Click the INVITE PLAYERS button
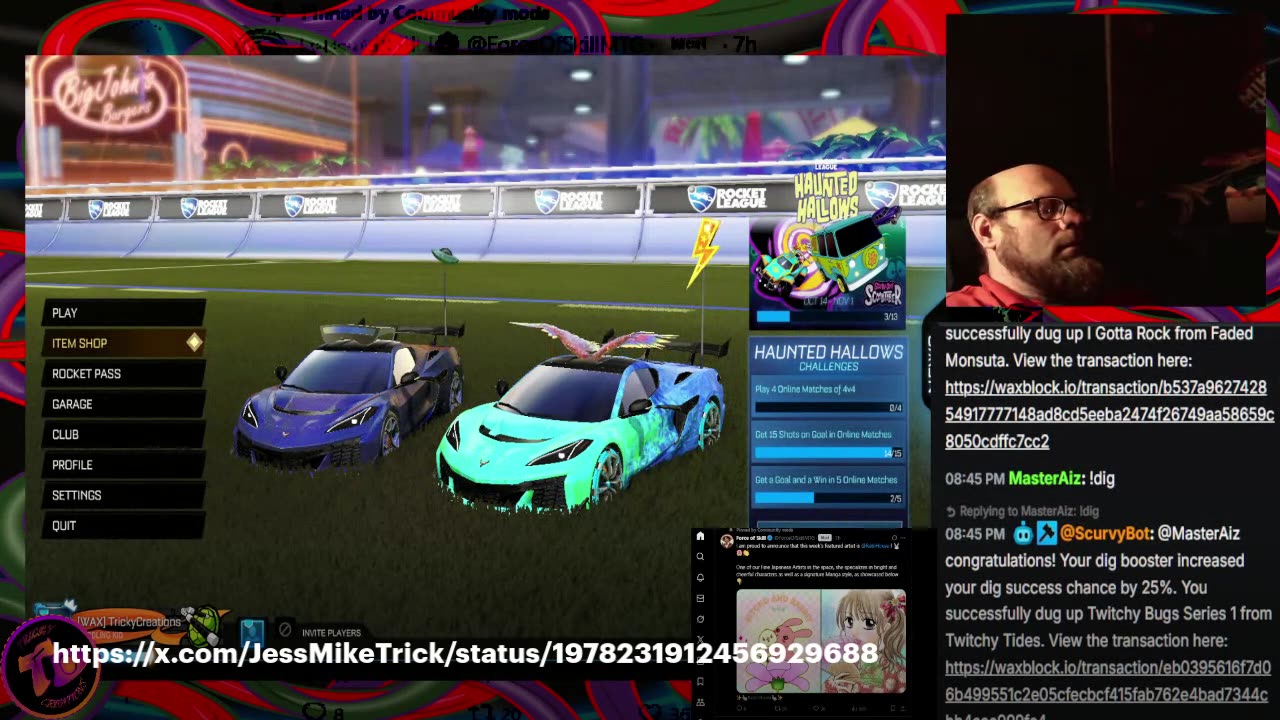The height and width of the screenshot is (720, 1280). [331, 633]
